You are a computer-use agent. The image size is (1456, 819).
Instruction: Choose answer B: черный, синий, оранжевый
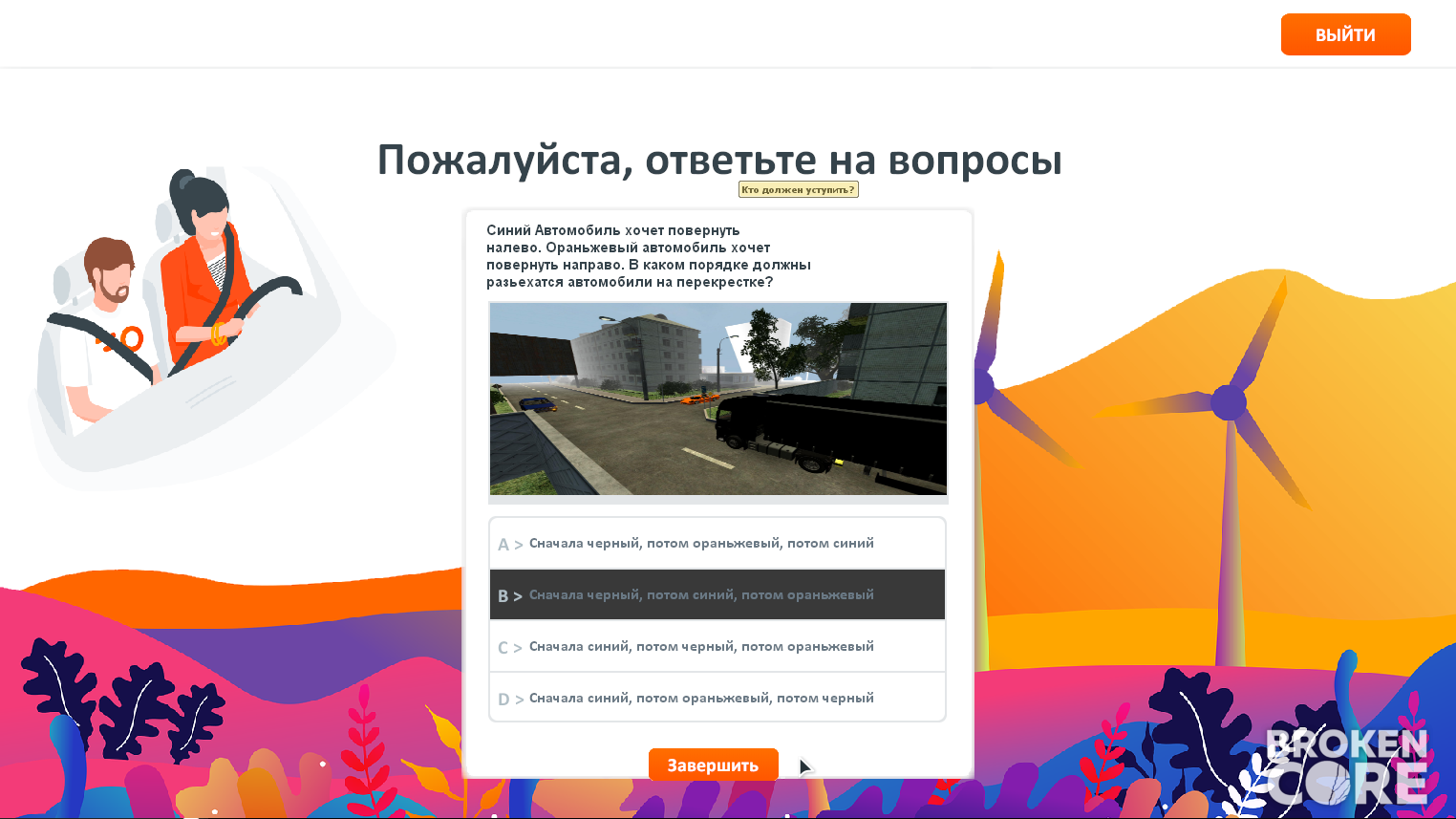(717, 595)
